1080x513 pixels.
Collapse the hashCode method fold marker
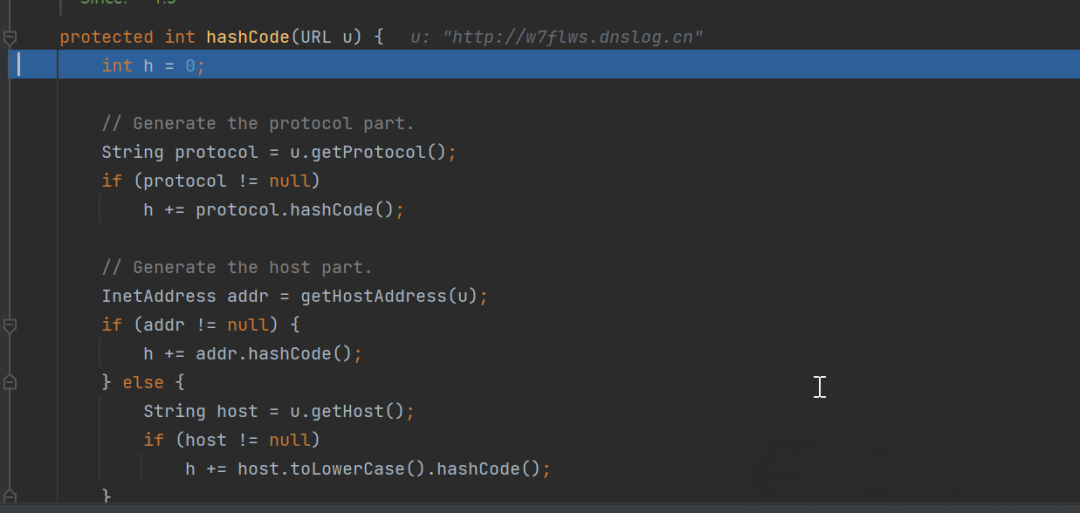pyautogui.click(x=10, y=37)
